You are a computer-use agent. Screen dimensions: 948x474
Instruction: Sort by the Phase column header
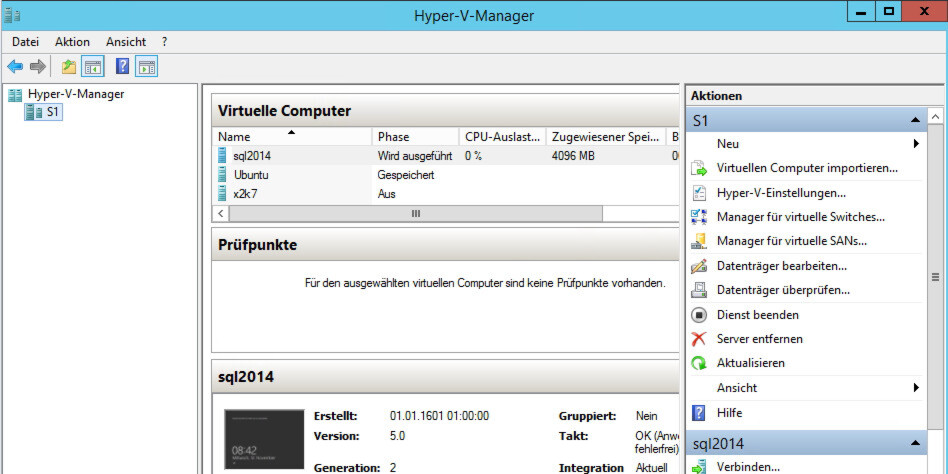point(415,137)
